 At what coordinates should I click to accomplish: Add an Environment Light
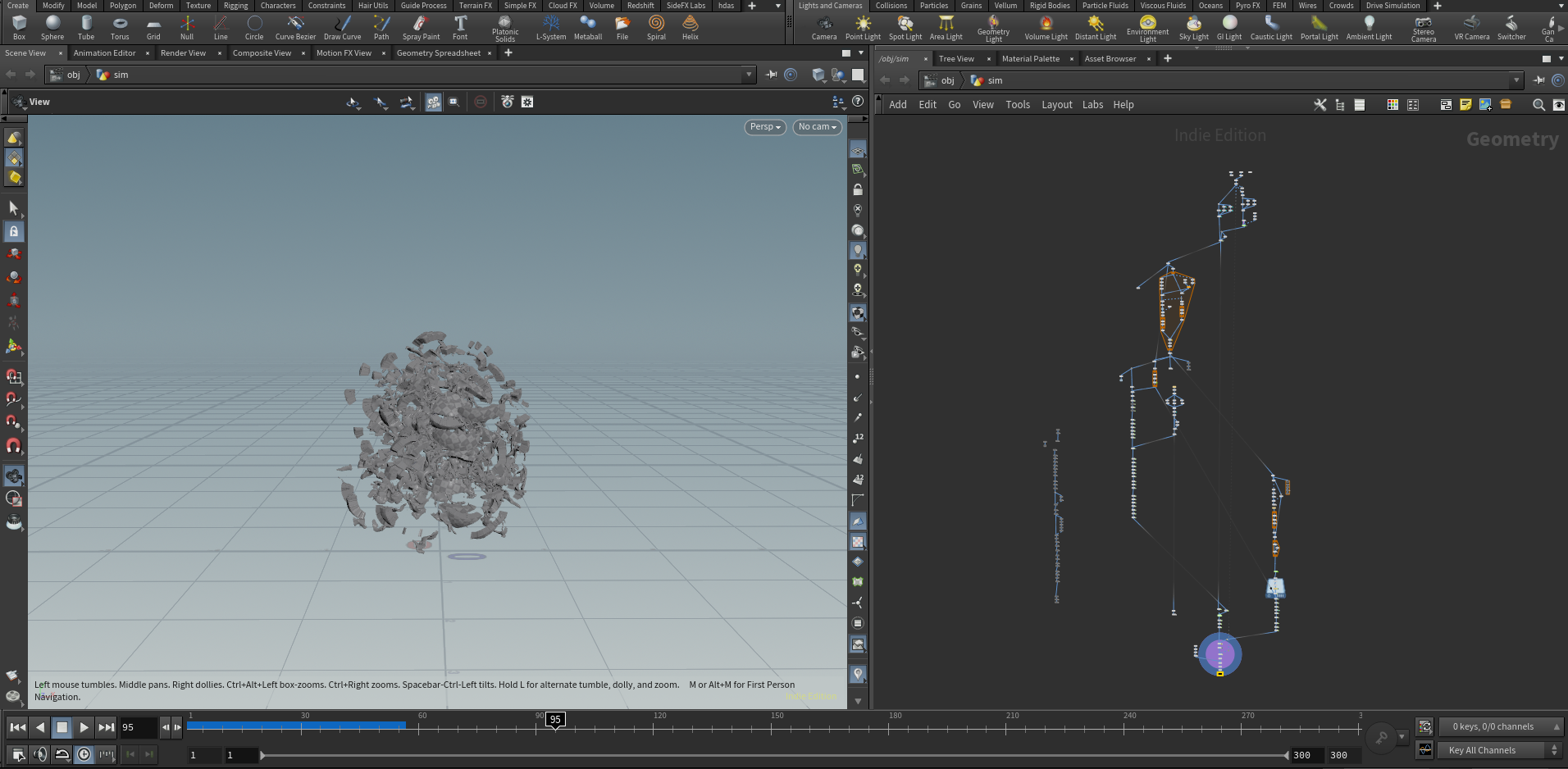click(1147, 29)
